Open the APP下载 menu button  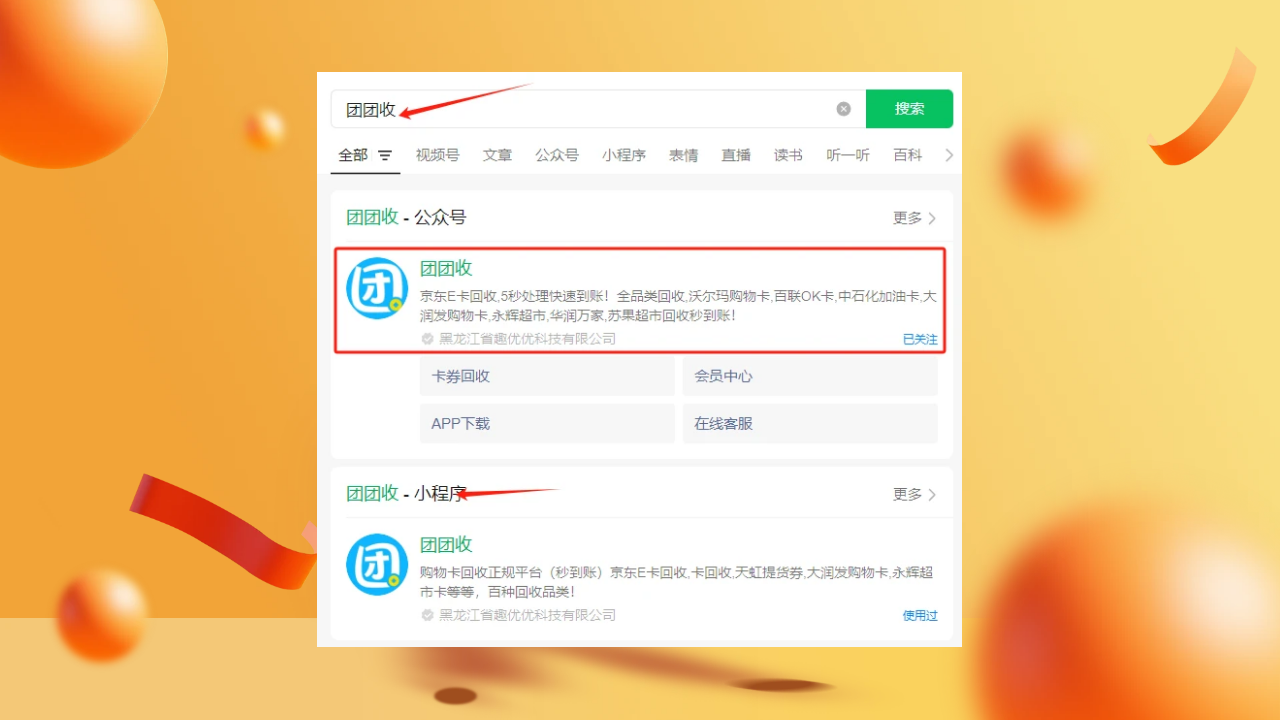point(547,423)
